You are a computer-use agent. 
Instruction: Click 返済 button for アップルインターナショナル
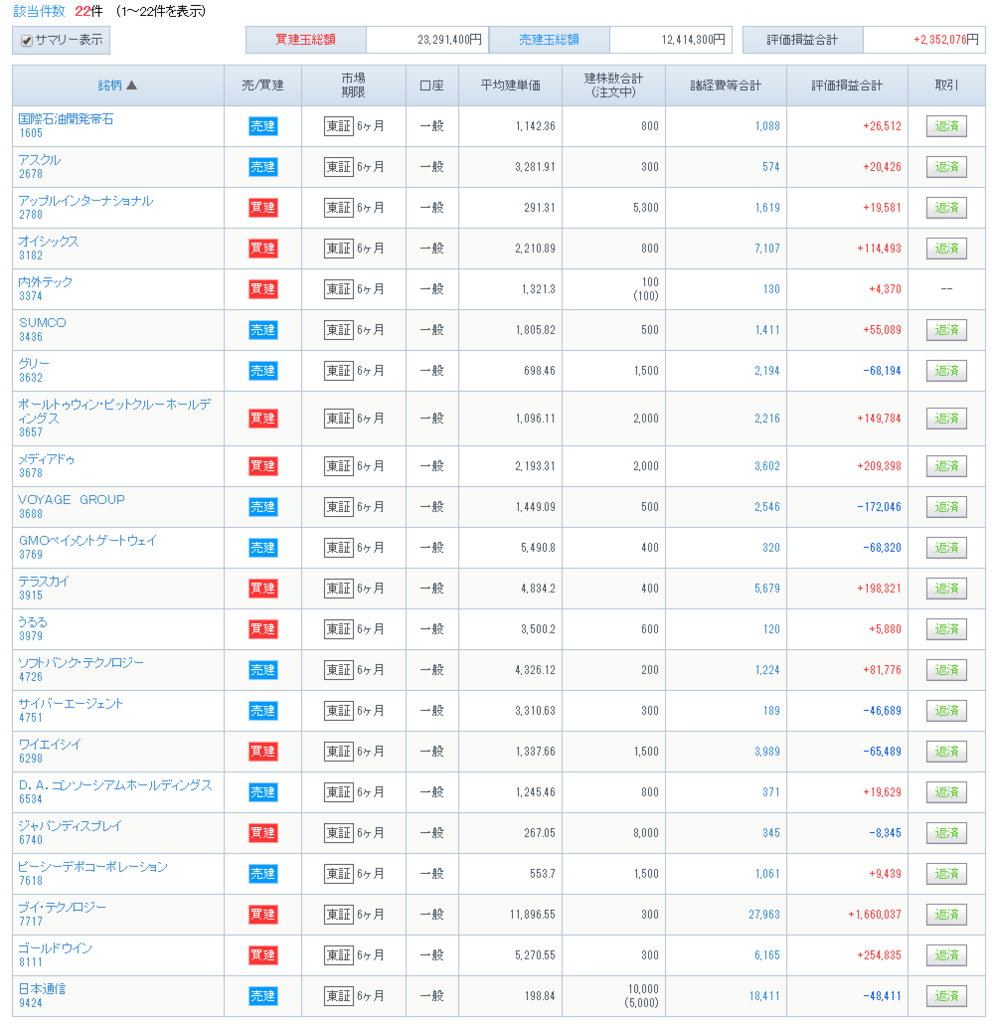tap(946, 208)
